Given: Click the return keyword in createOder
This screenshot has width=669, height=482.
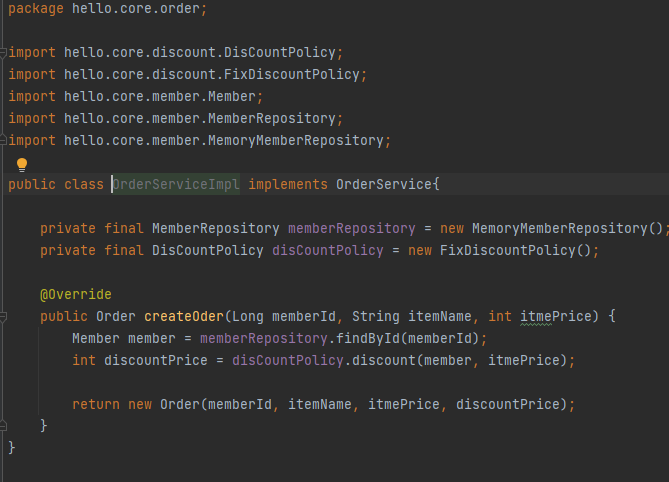Looking at the screenshot, I should point(96,404).
